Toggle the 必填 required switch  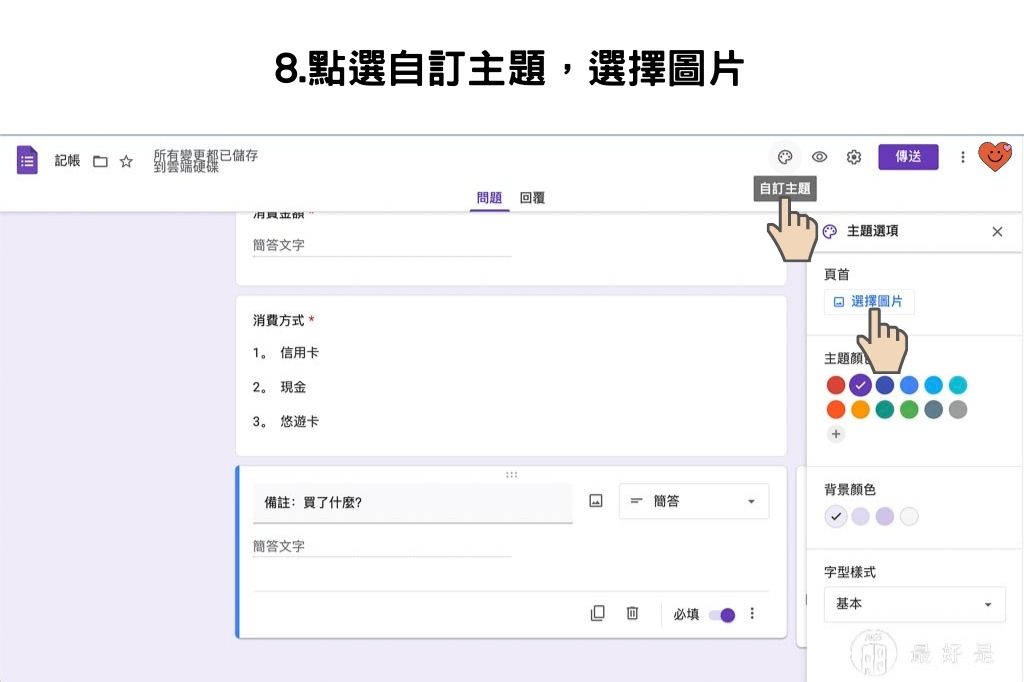723,615
